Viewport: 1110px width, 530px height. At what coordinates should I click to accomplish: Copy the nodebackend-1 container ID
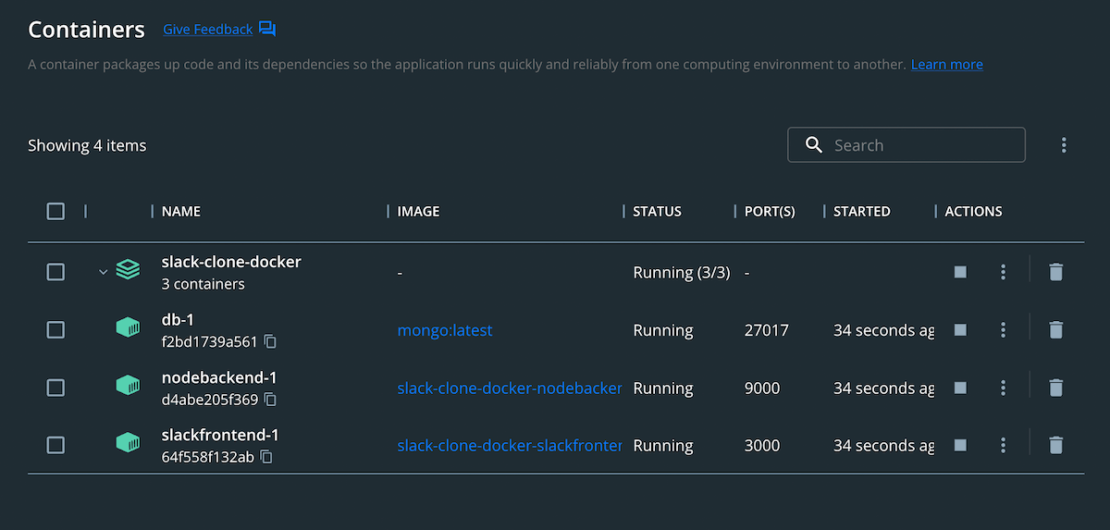[x=270, y=400]
